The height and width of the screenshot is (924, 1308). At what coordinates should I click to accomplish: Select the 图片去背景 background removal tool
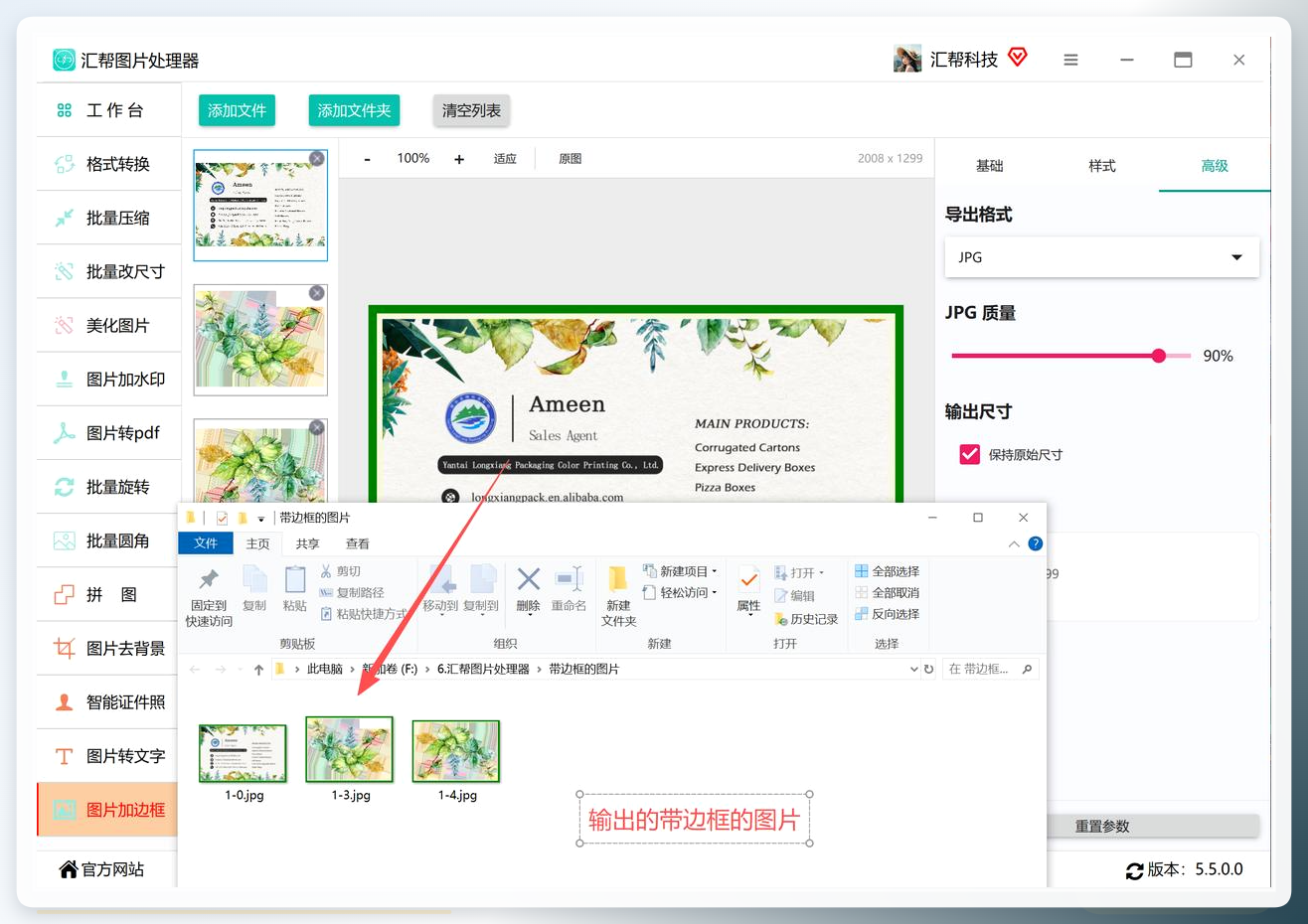point(109,648)
